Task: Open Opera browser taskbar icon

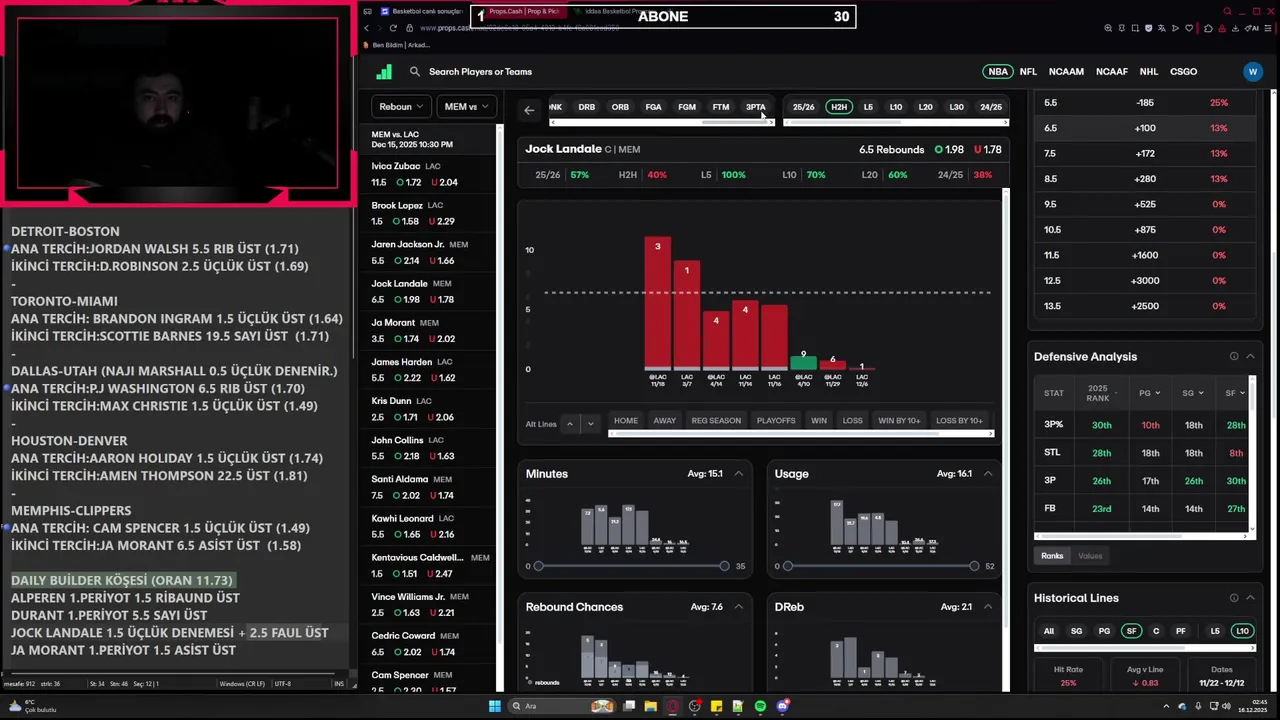Action: [673, 706]
